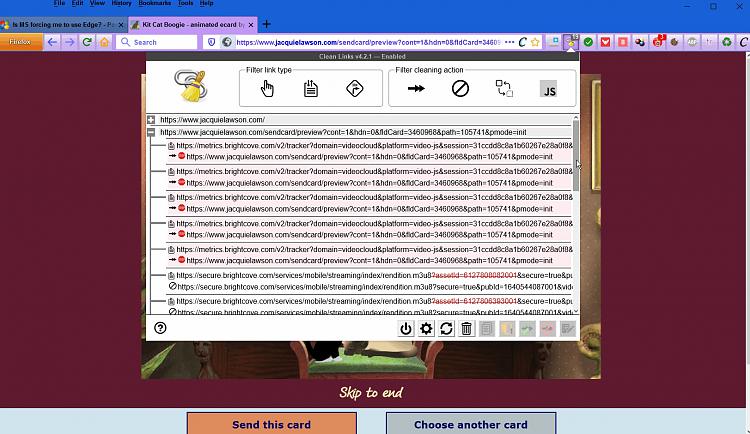Toggle the JS cleaning action filter
Image resolution: width=750 pixels, height=434 pixels.
[x=549, y=89]
